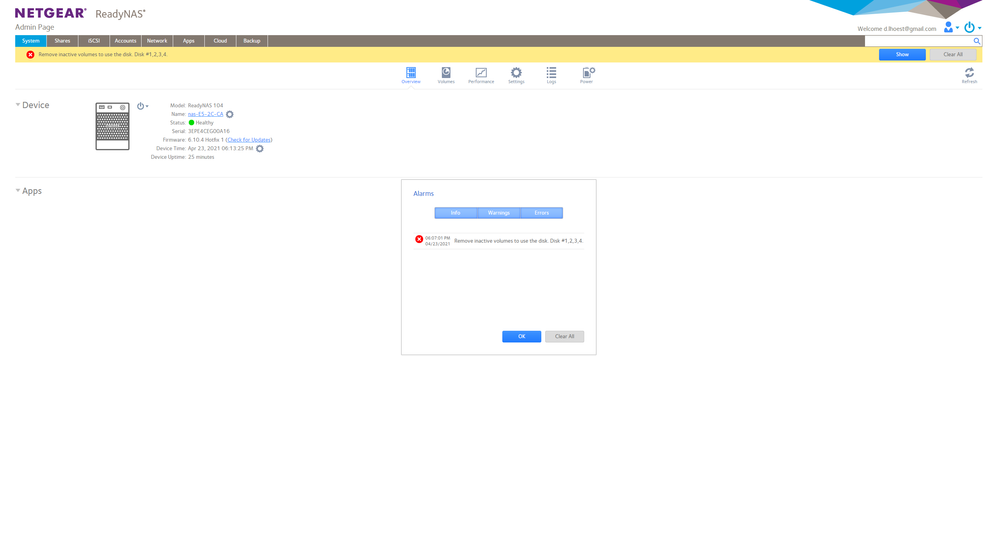Click the Refresh icon
Screen dimensions: 998x534
pyautogui.click(x=969, y=75)
